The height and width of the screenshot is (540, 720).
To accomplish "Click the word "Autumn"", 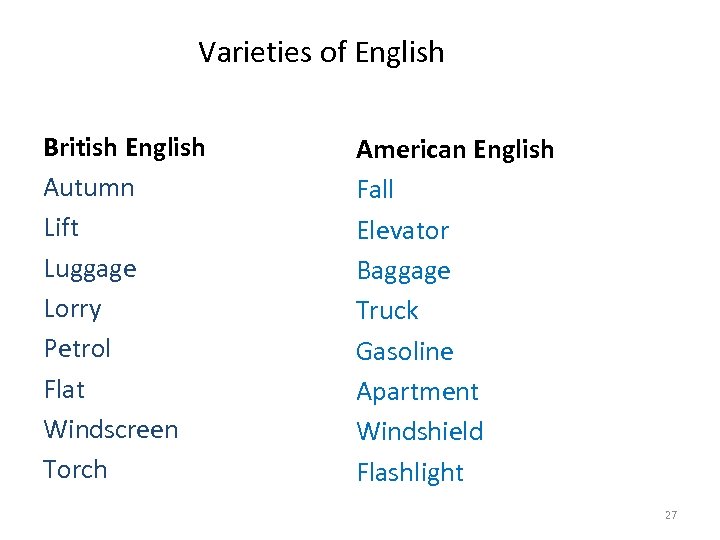I will [89, 188].
